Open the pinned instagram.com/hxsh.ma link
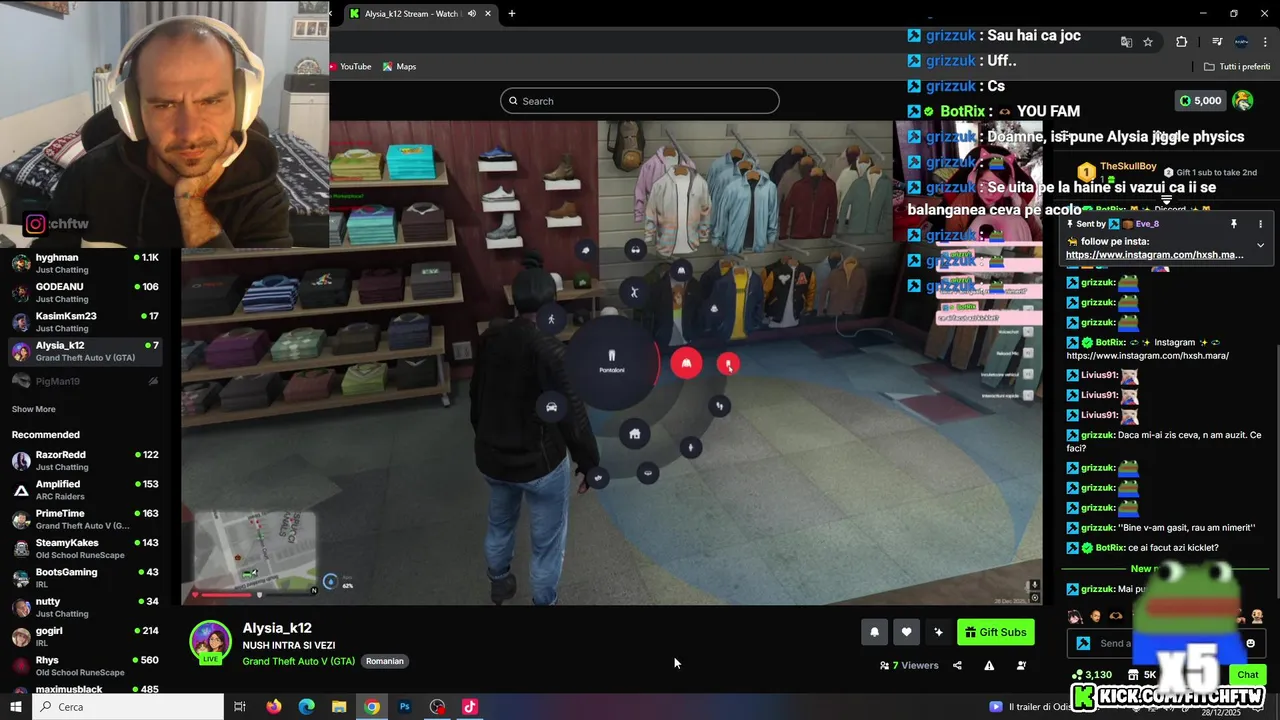The width and height of the screenshot is (1280, 720). pyautogui.click(x=1155, y=255)
